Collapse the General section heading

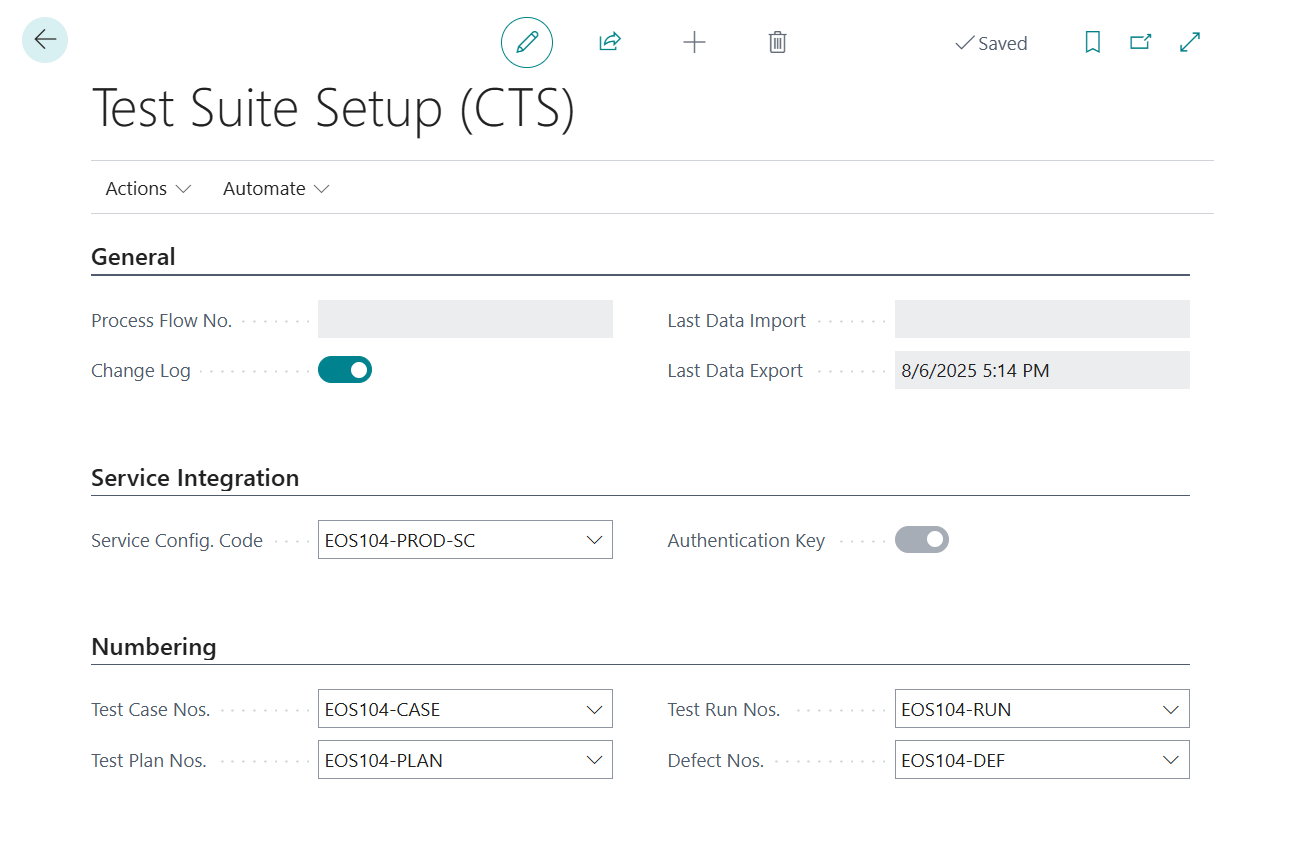coord(133,257)
